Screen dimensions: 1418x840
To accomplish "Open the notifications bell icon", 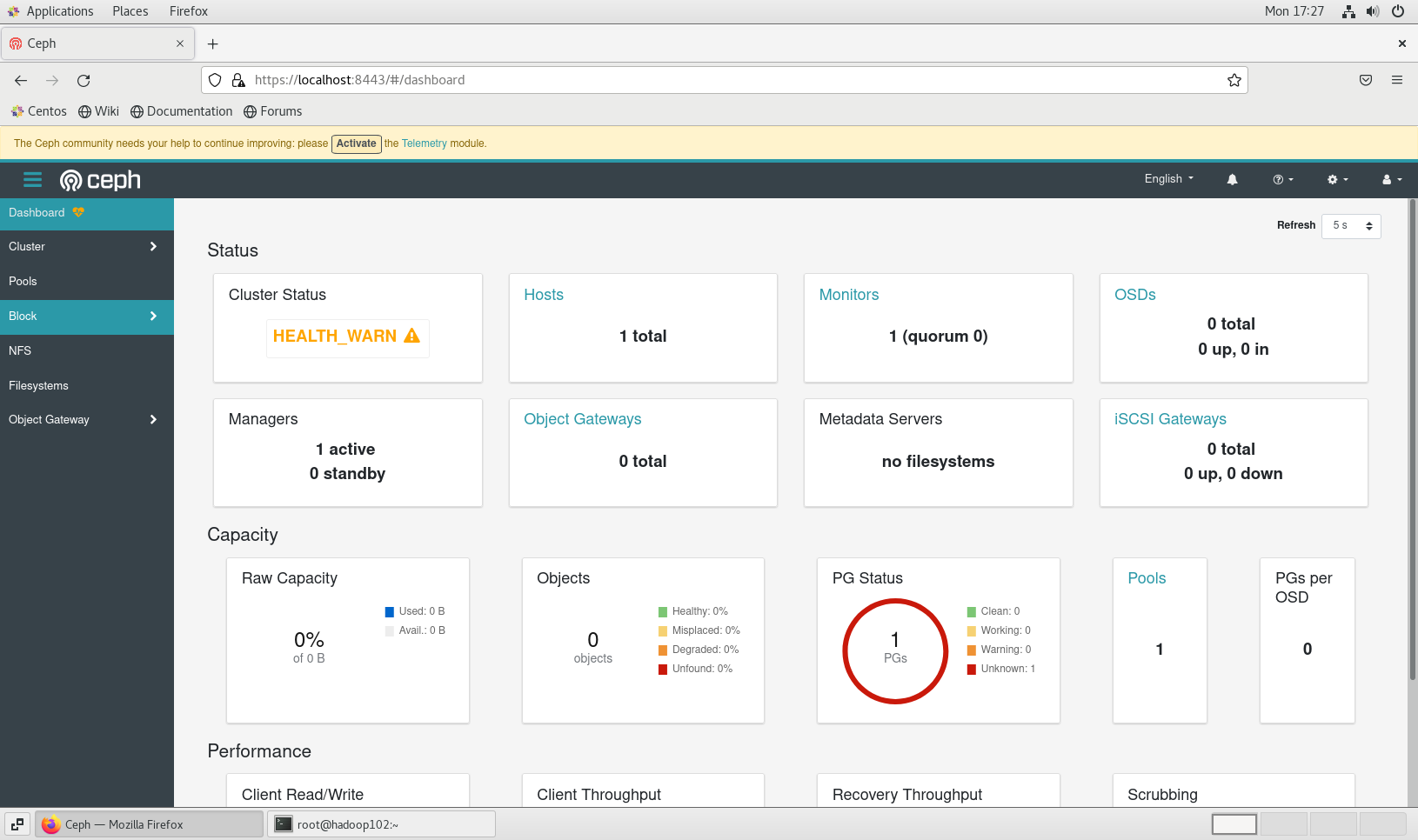I will coord(1232,179).
